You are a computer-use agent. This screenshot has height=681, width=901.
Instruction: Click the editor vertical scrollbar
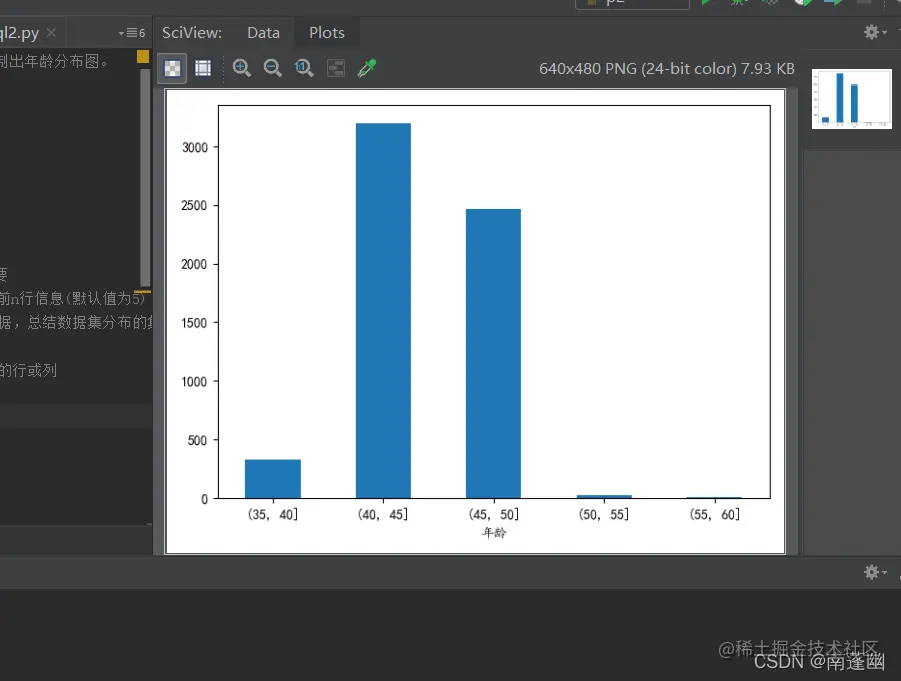(145, 177)
